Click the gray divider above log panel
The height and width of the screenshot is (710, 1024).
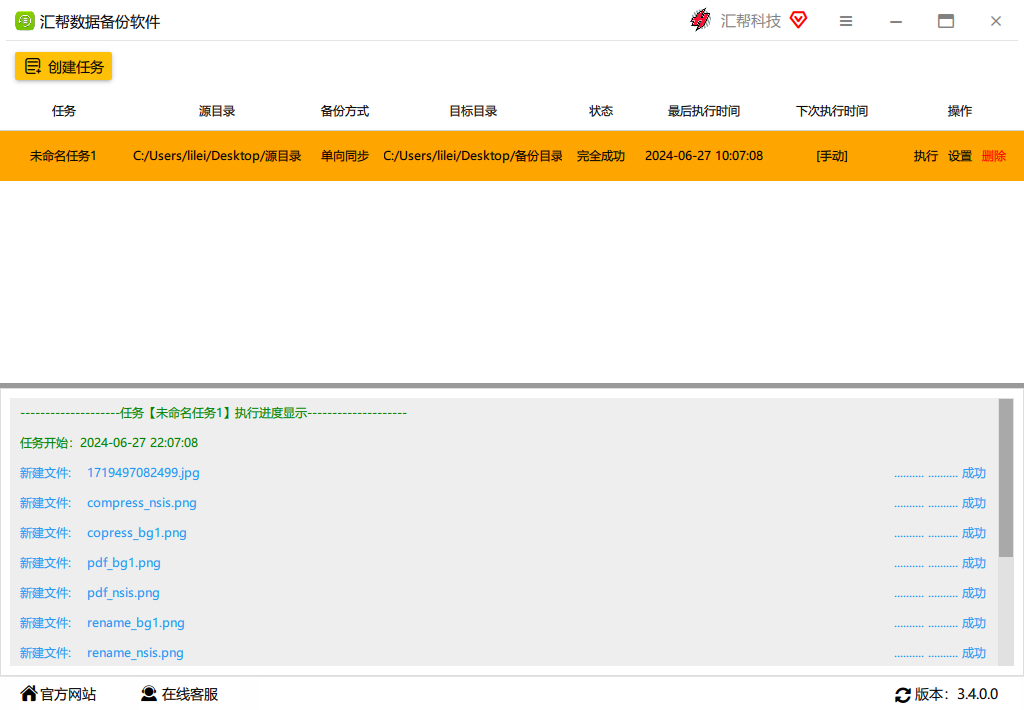click(512, 385)
